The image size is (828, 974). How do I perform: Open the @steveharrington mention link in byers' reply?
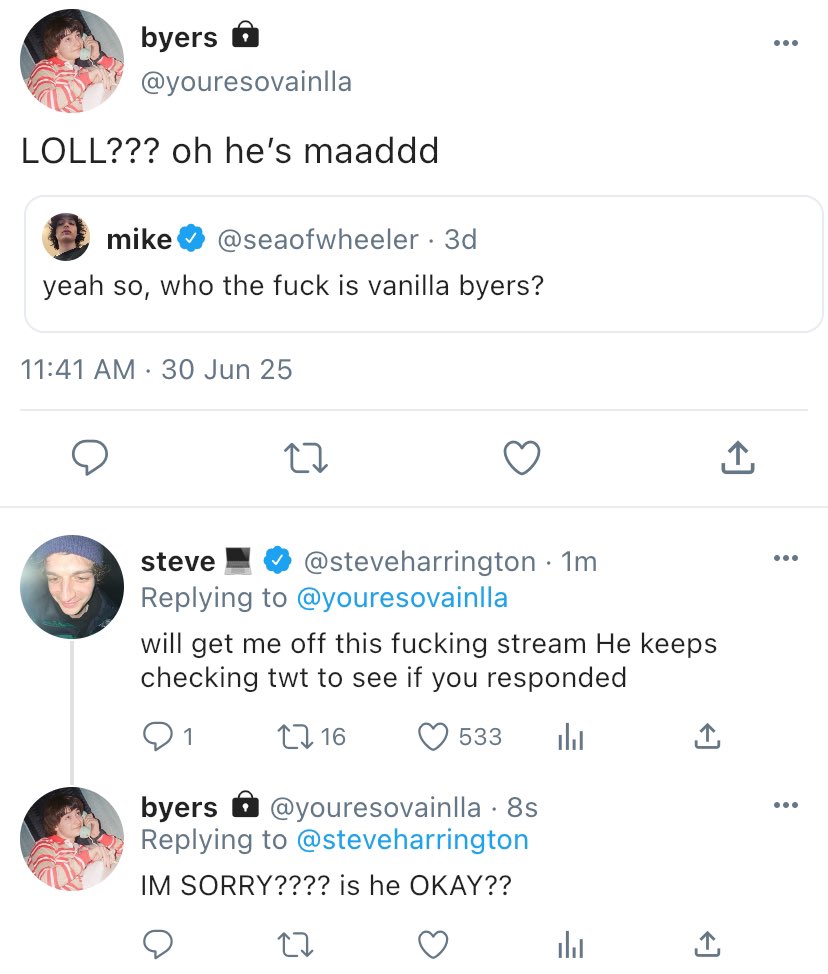click(x=412, y=840)
